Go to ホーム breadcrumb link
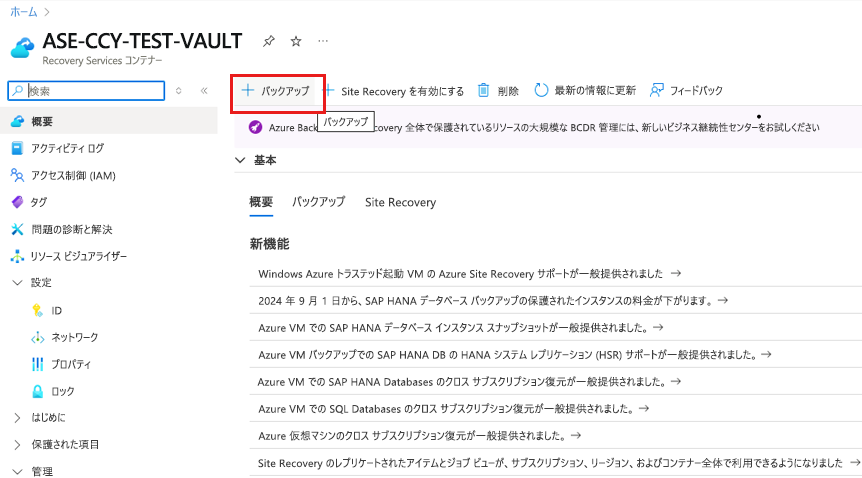 click(x=24, y=12)
